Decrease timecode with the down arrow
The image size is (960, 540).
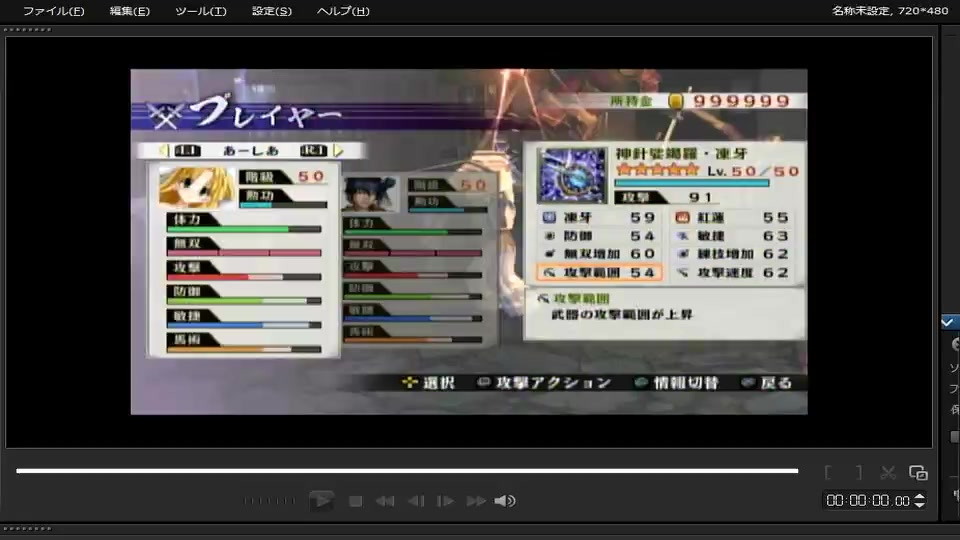919,505
